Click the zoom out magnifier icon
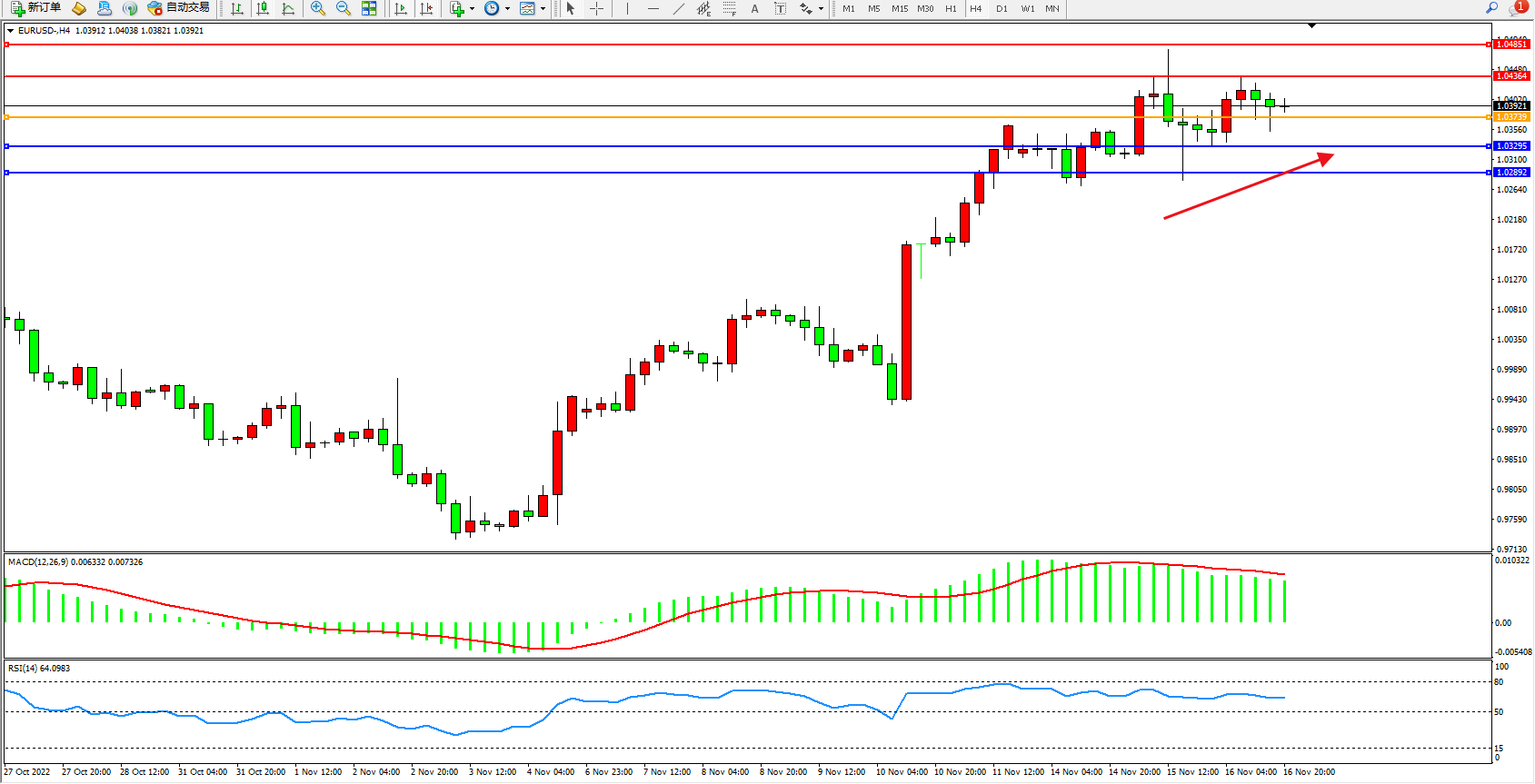The width and height of the screenshot is (1535, 784). [344, 8]
